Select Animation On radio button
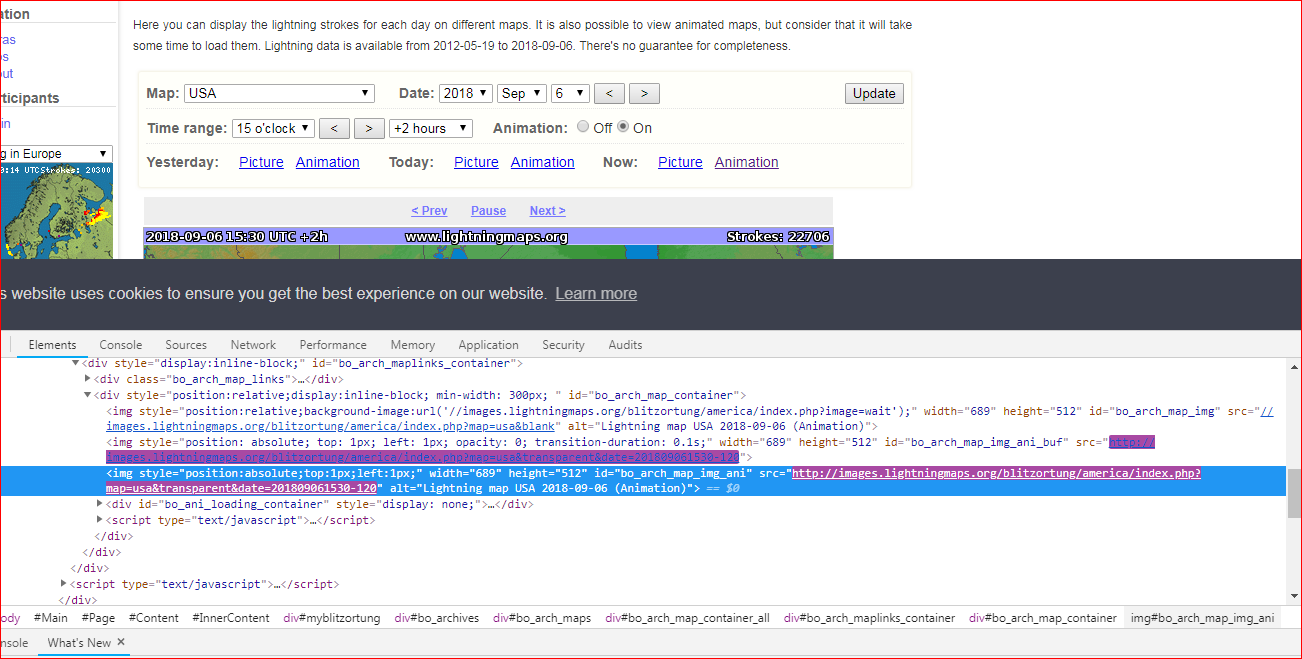 pos(623,127)
